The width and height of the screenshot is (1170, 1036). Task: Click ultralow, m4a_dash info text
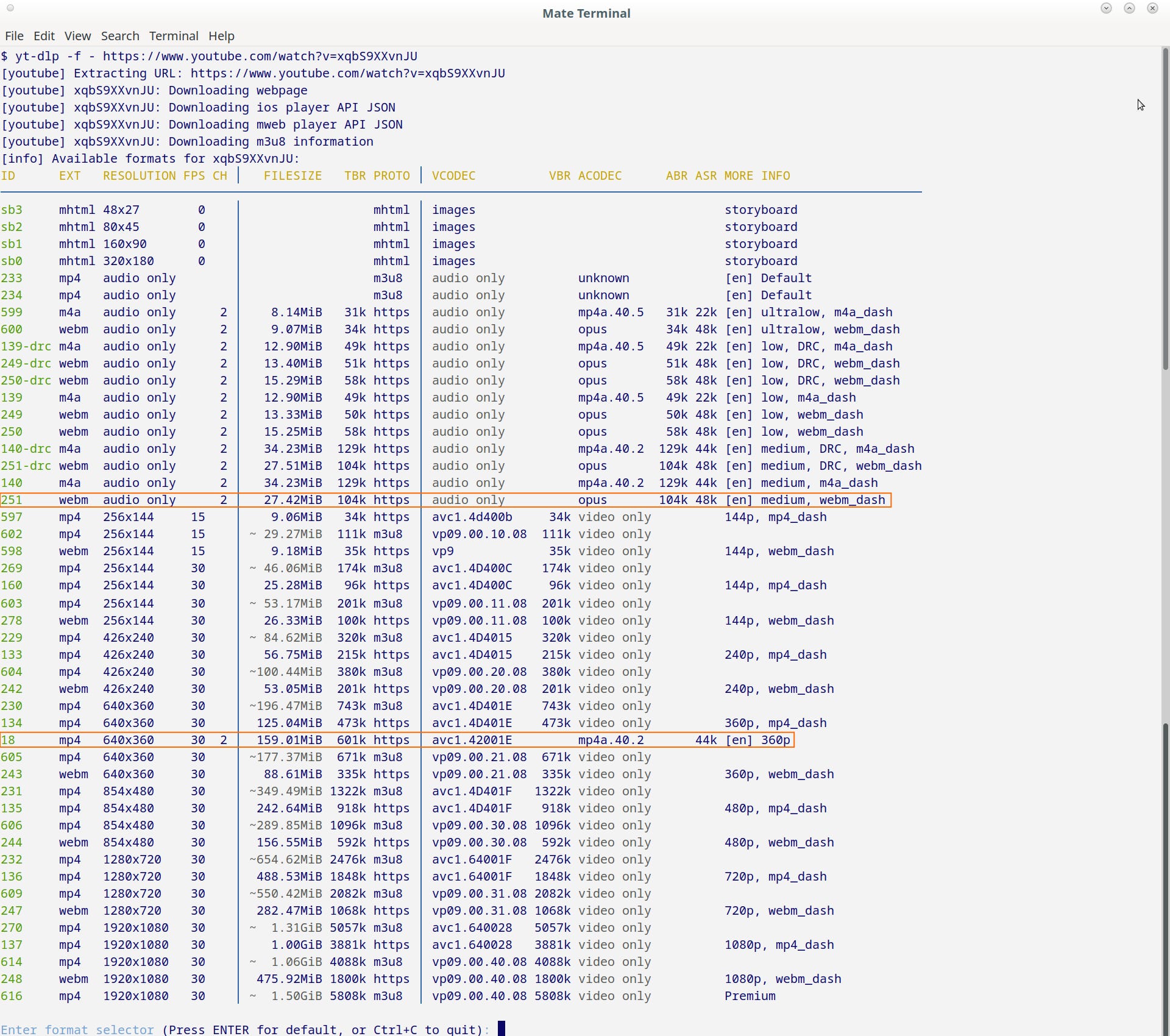pyautogui.click(x=827, y=312)
